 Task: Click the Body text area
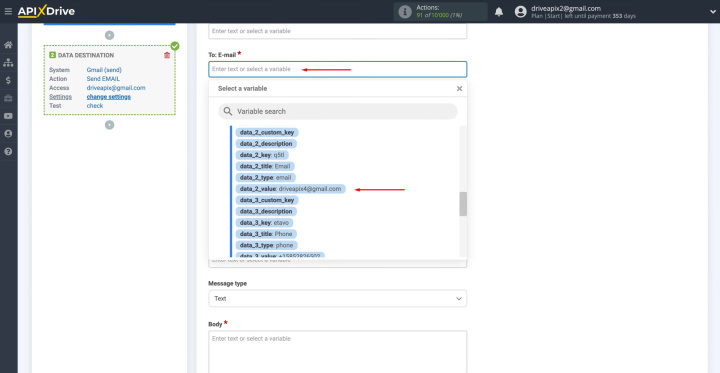[x=338, y=352]
